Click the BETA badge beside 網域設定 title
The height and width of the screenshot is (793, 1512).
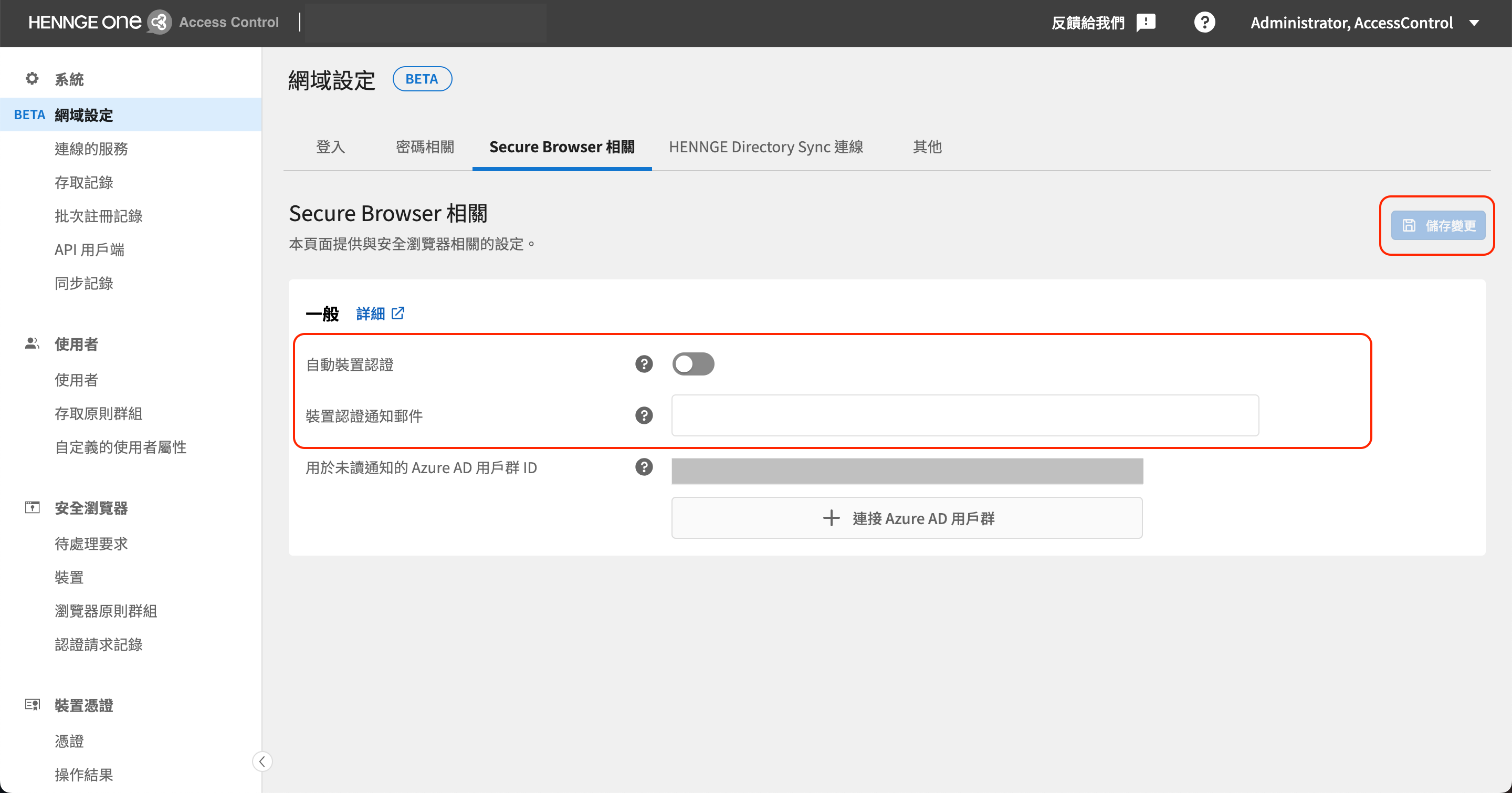422,79
